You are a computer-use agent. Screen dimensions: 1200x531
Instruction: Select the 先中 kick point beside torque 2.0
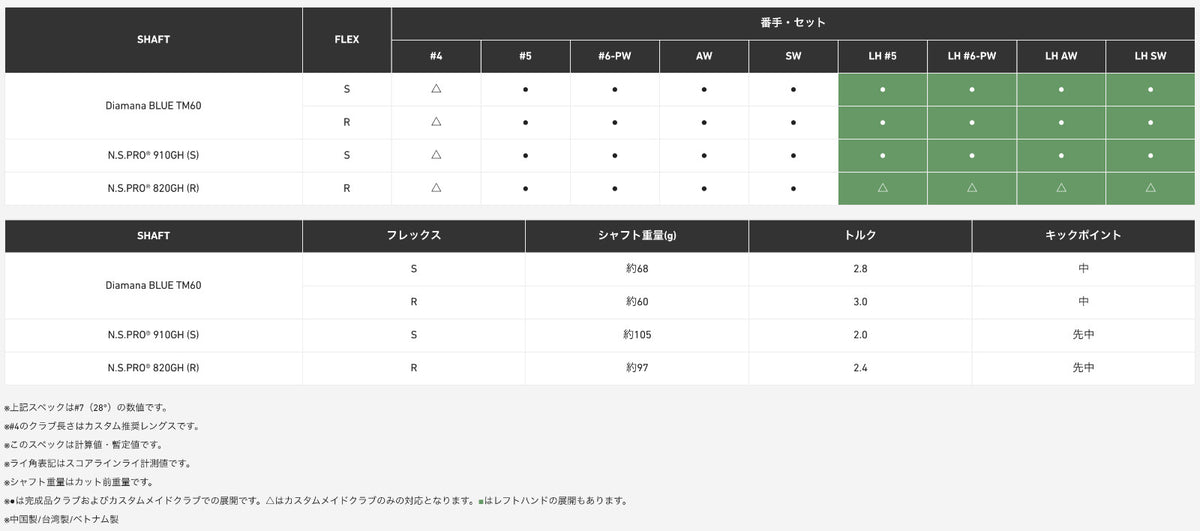click(1084, 335)
